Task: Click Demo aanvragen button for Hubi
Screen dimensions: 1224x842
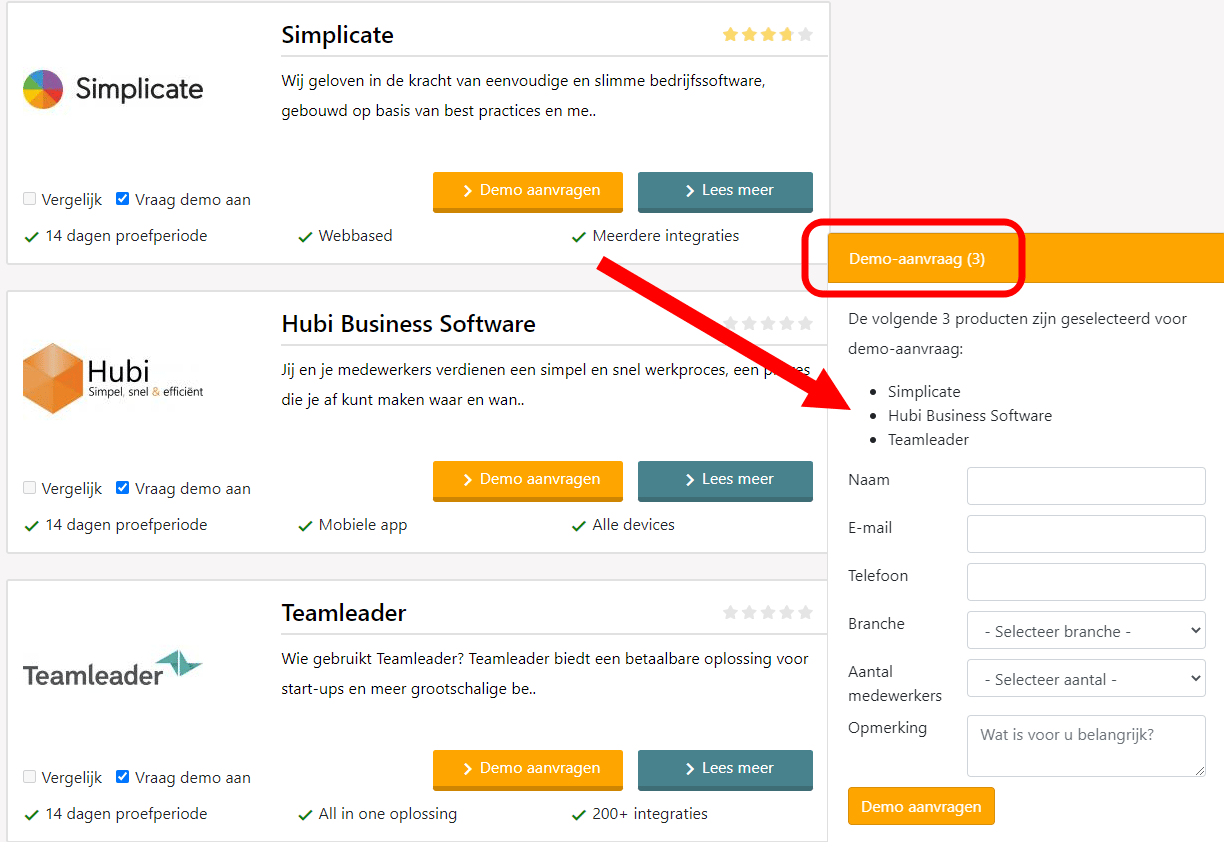Action: [x=528, y=481]
